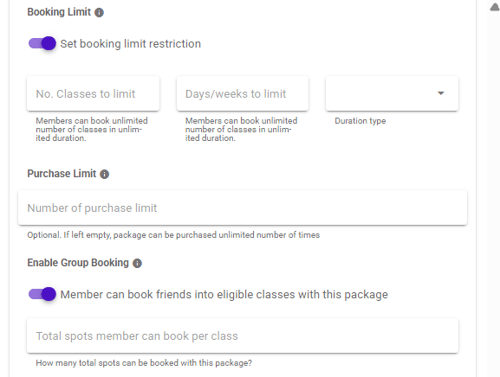Click the Booking Limit section heading
The width and height of the screenshot is (500, 377).
click(x=59, y=12)
